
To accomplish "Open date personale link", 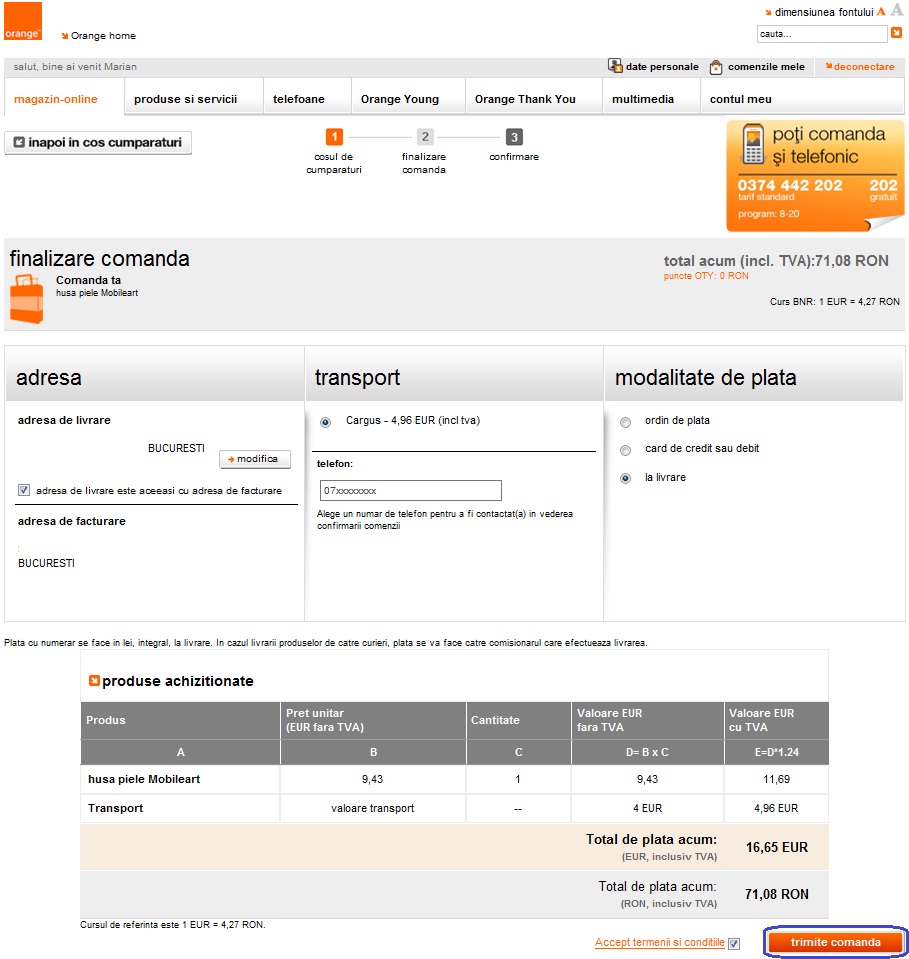I will click(x=662, y=67).
